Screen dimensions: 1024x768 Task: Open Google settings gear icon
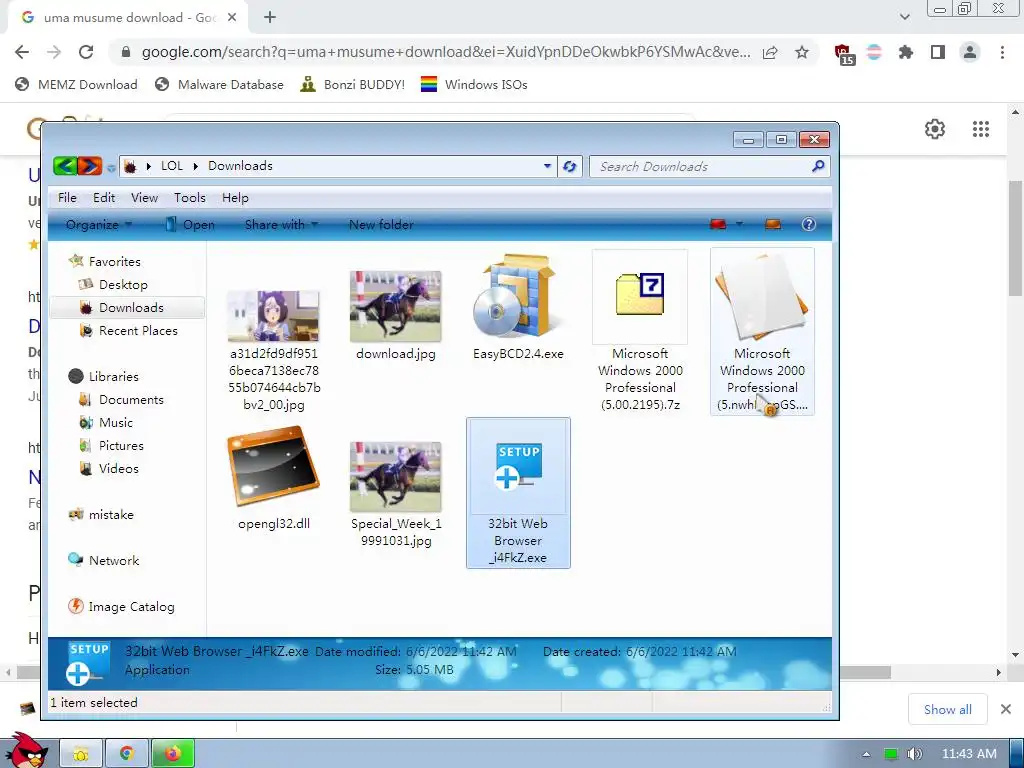coord(935,129)
